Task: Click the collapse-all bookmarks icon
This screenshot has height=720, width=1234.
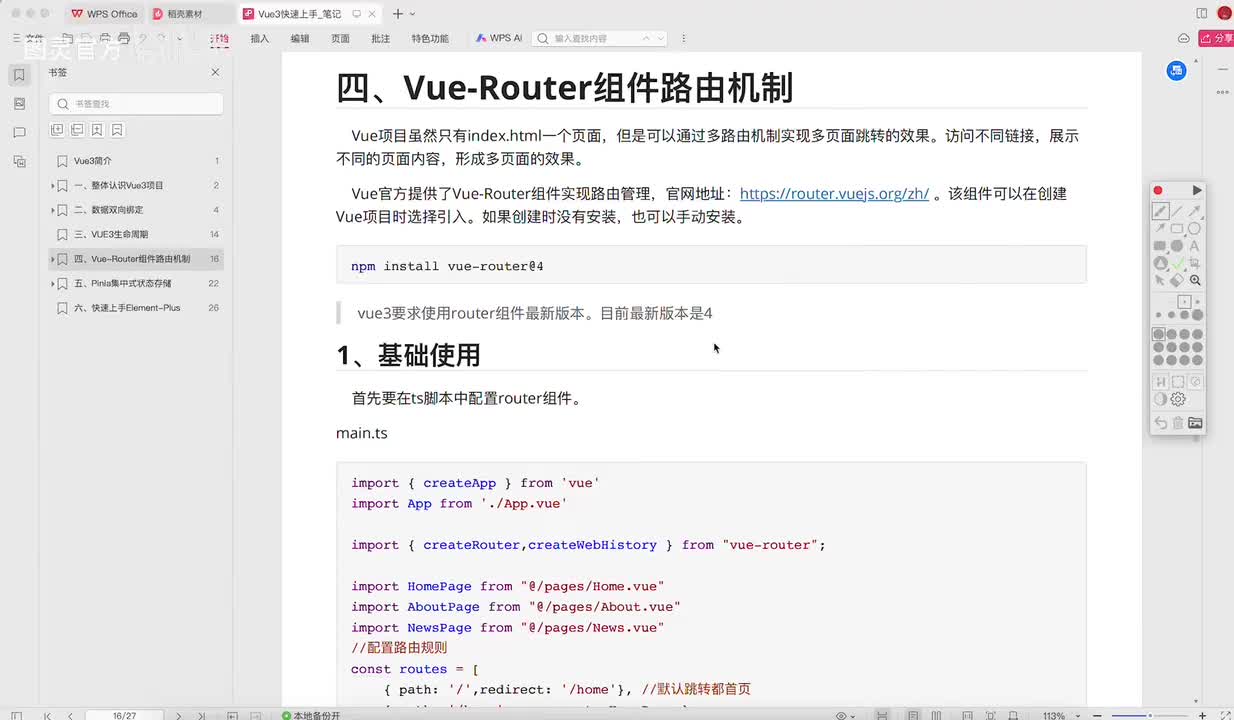Action: (77, 130)
